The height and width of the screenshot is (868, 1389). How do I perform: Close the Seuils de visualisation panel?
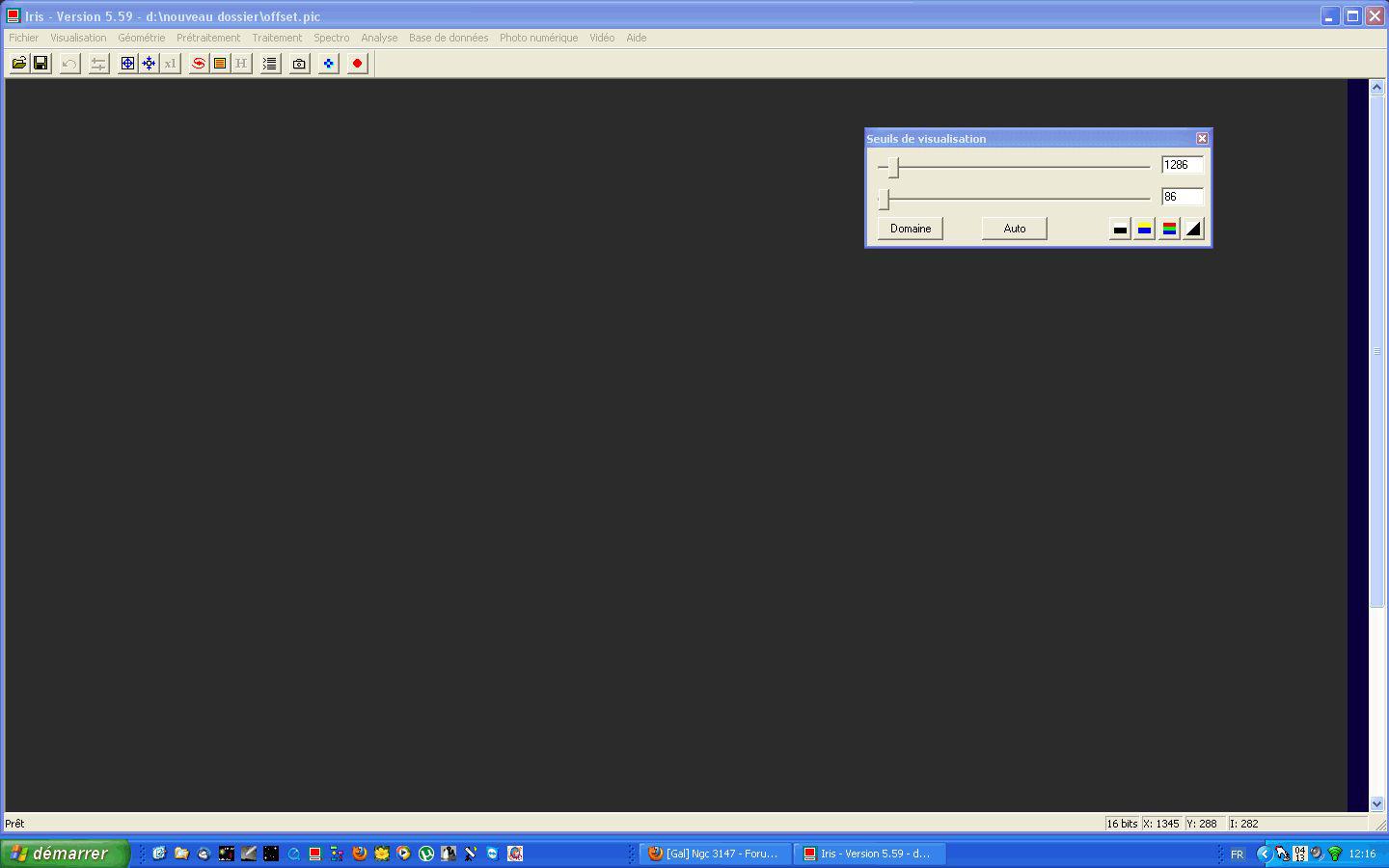tap(1202, 139)
